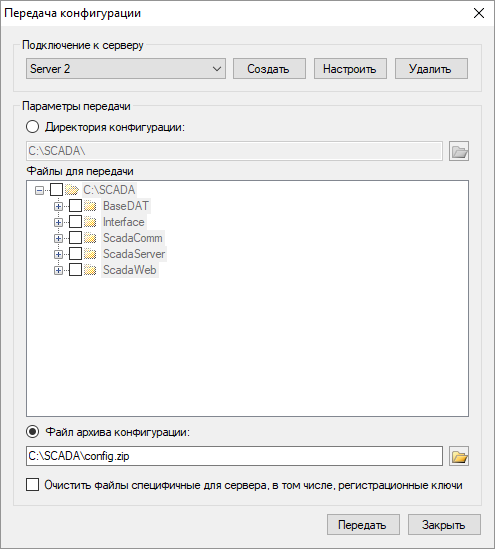Click the browse folder icon for archive file
The width and height of the screenshot is (495, 549).
coord(459,456)
